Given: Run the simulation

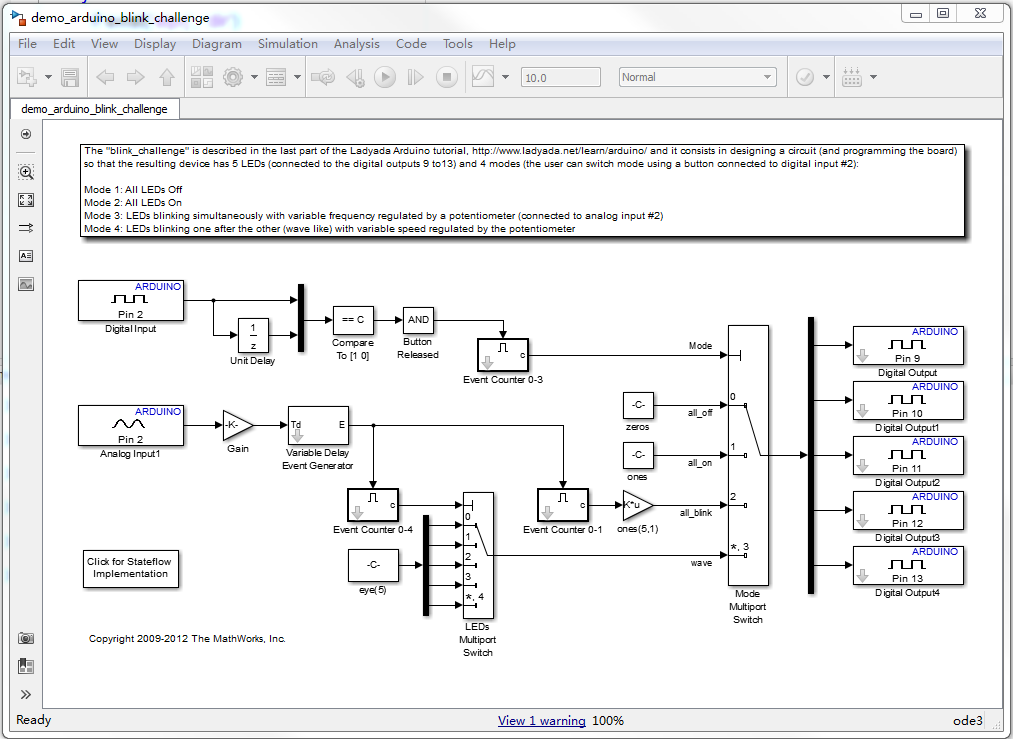Looking at the screenshot, I should click(x=385, y=77).
